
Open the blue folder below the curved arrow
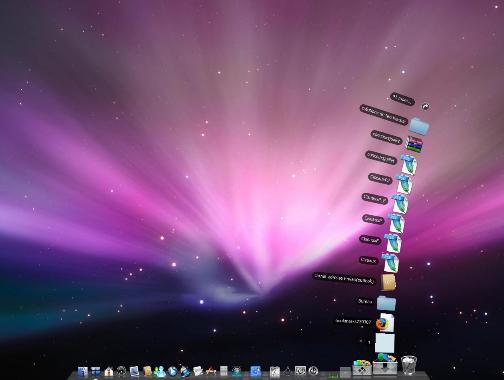coord(419,126)
